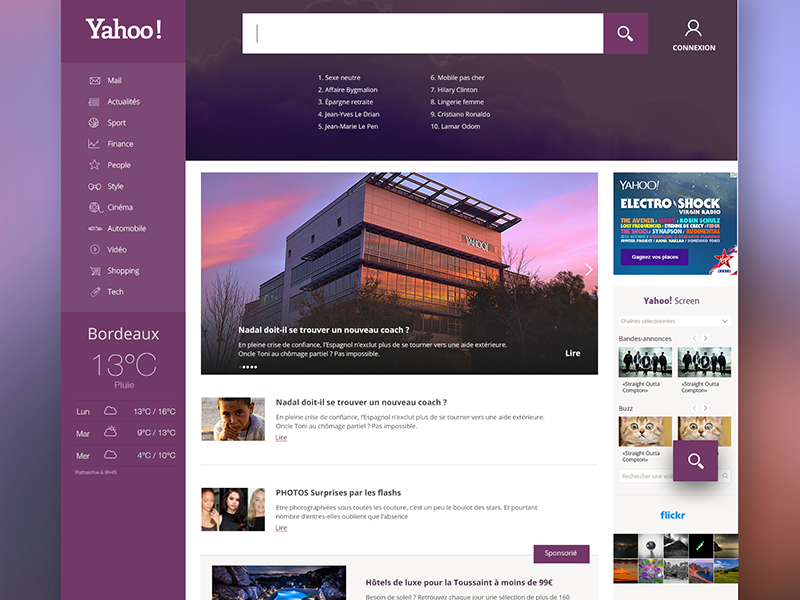The height and width of the screenshot is (600, 800).
Task: Click the Style glasses icon
Action: click(94, 187)
